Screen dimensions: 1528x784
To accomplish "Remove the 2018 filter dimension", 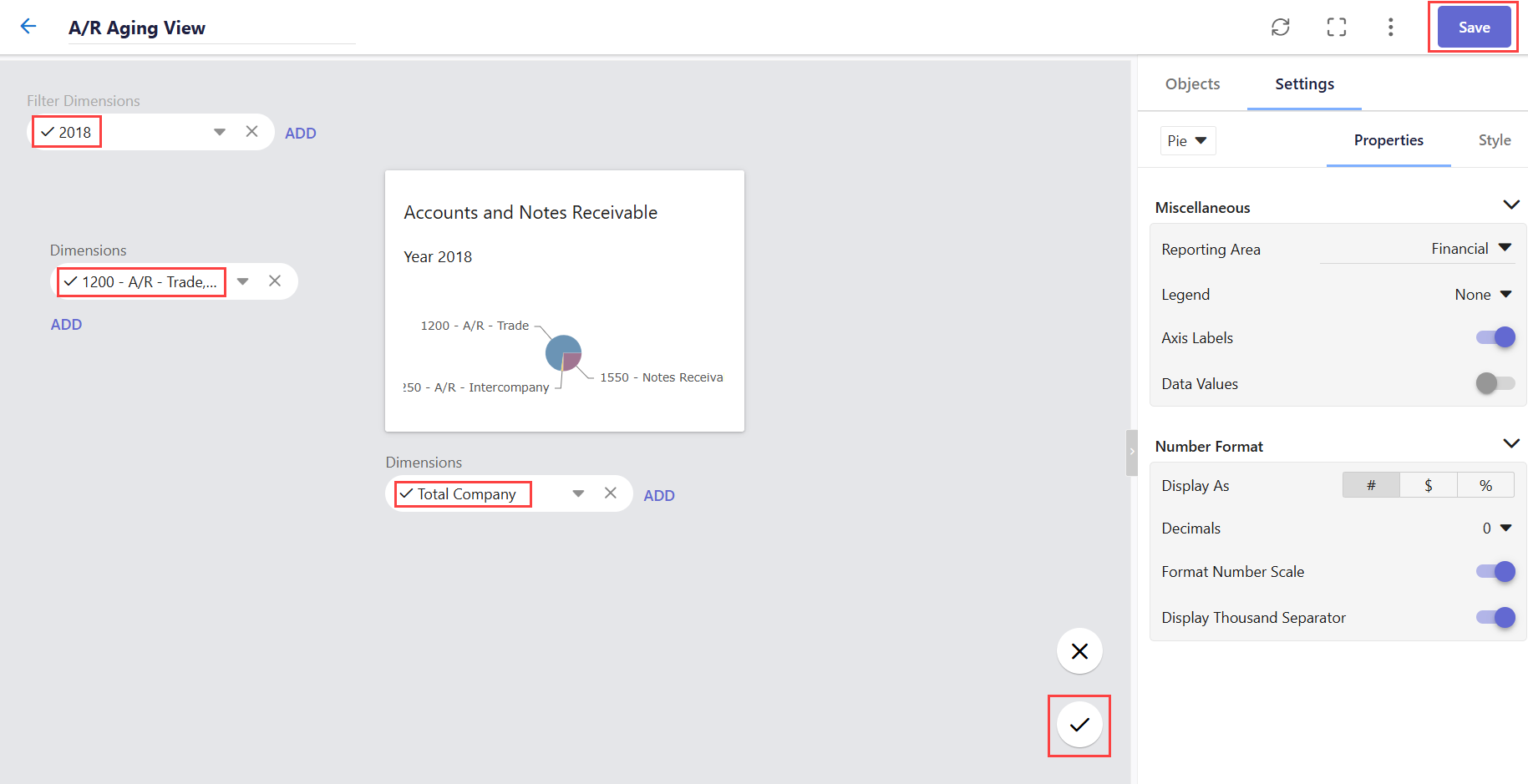I will pyautogui.click(x=251, y=132).
